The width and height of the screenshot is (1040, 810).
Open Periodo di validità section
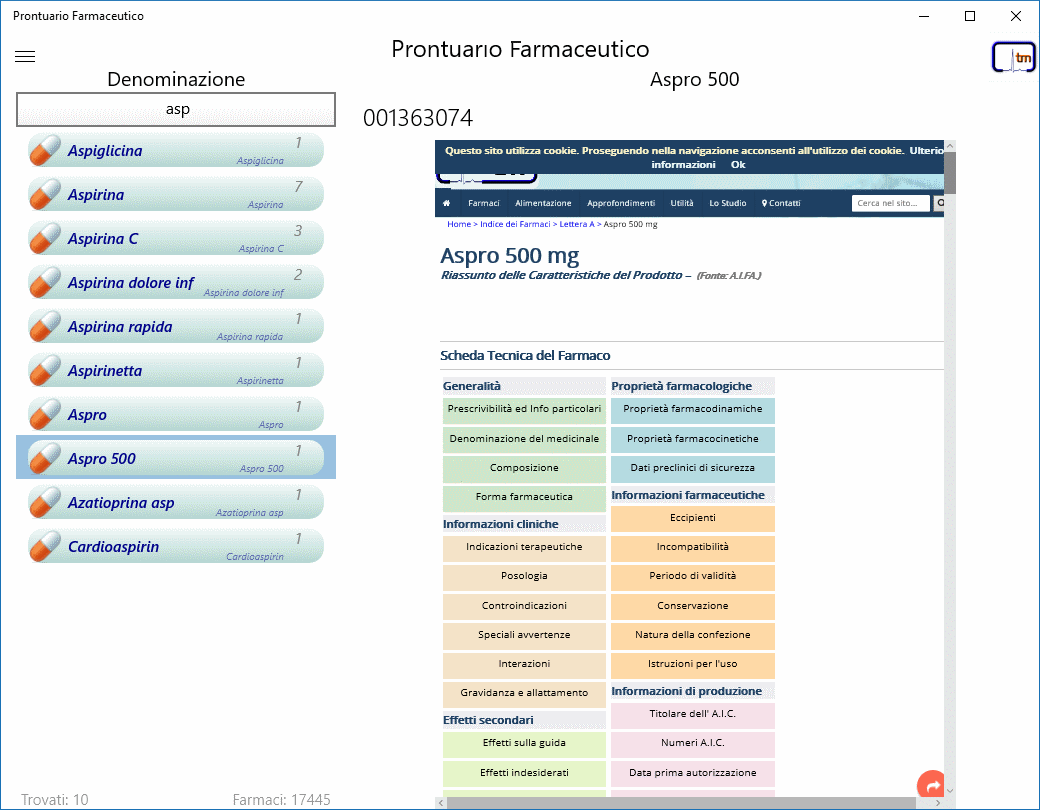[692, 576]
